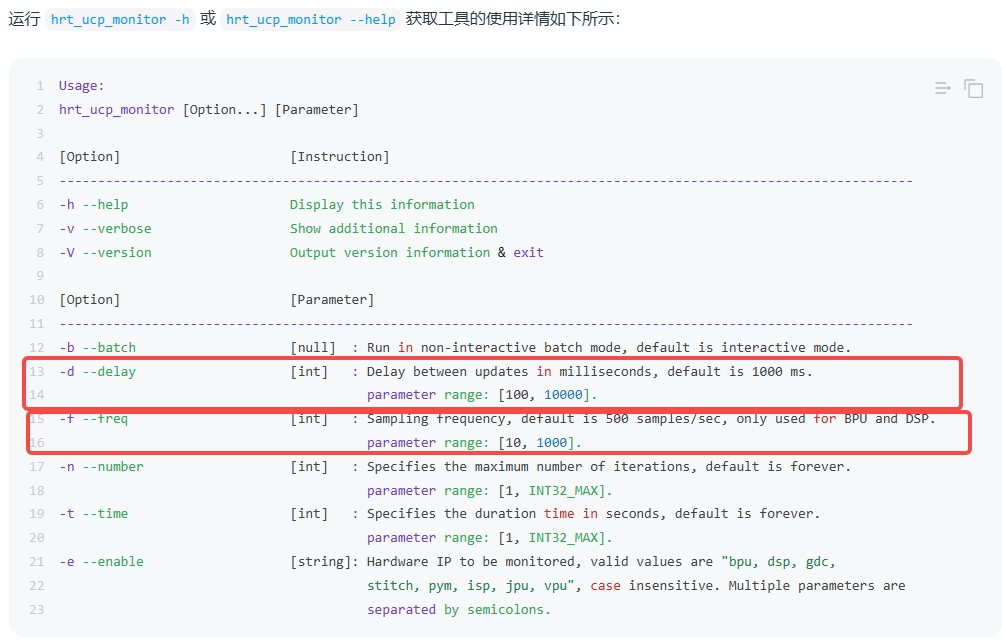Click the "-n --number" option text
The width and height of the screenshot is (1002, 643).
(x=101, y=467)
